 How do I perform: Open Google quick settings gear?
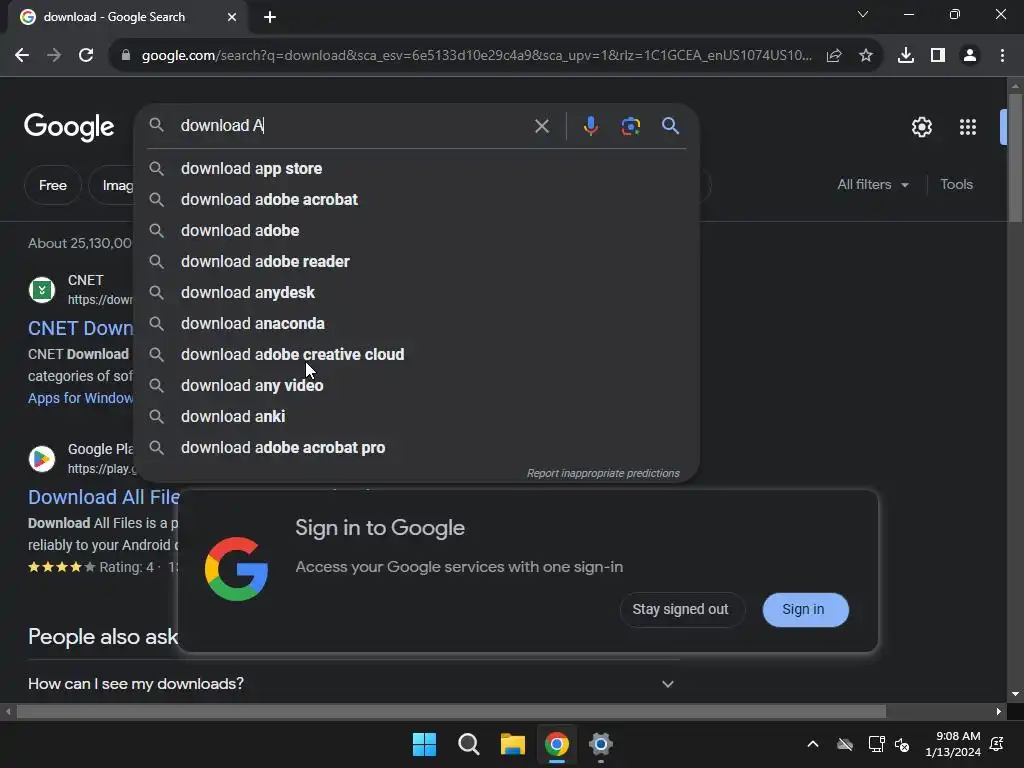pyautogui.click(x=921, y=127)
